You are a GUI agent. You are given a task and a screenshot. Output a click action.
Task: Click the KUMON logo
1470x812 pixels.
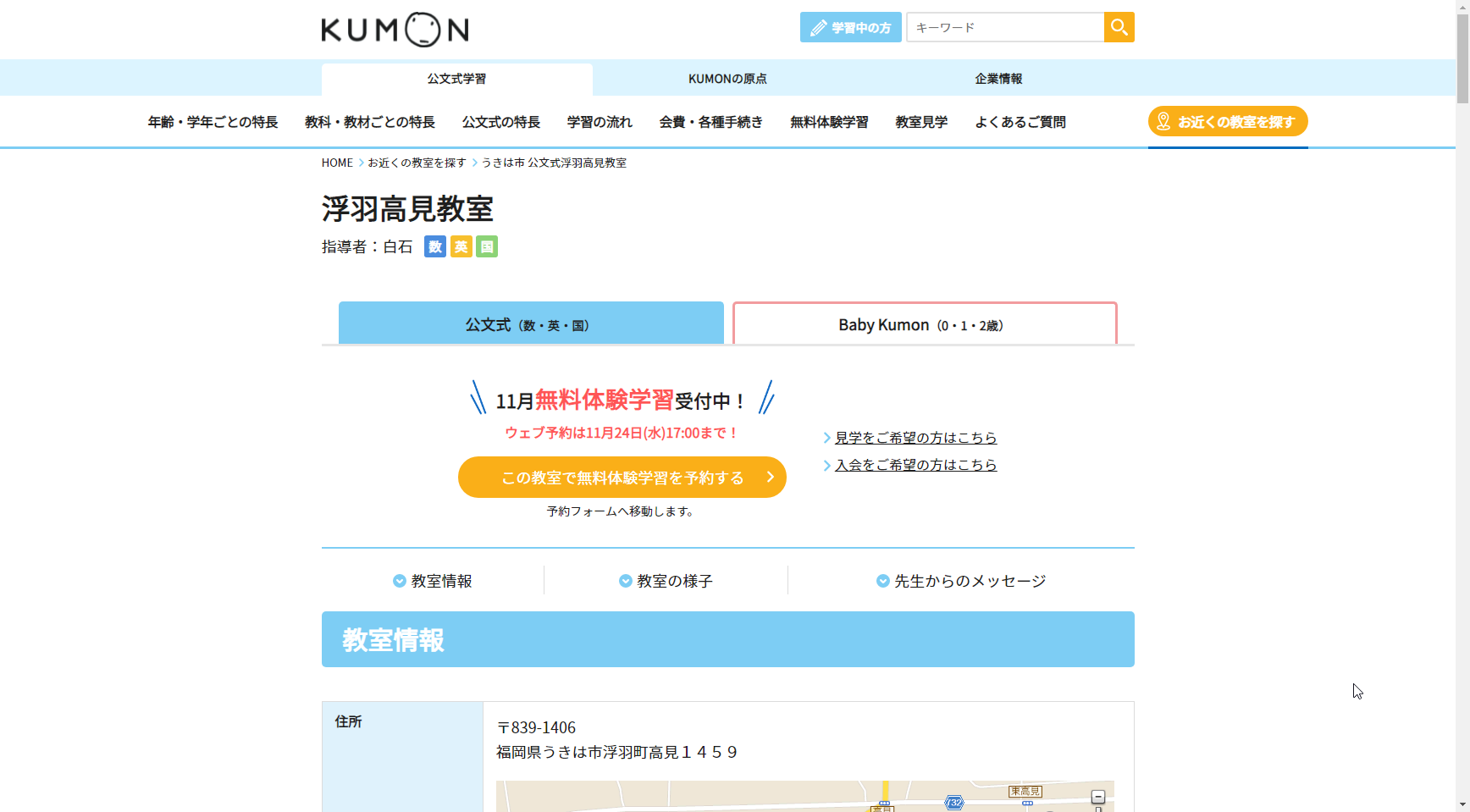click(x=395, y=30)
